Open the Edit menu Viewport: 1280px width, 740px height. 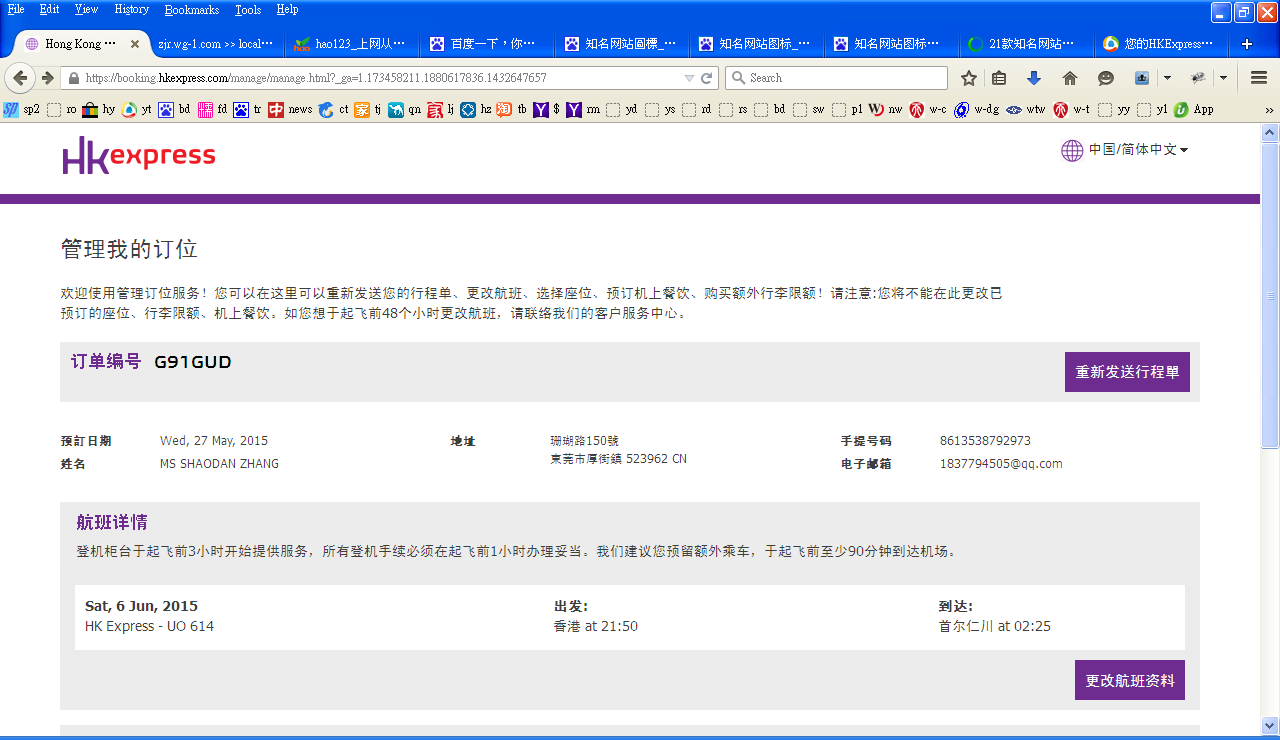(x=49, y=9)
